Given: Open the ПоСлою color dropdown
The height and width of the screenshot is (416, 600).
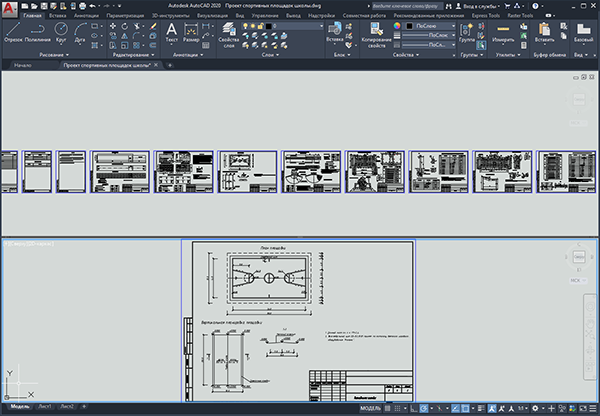Looking at the screenshot, I should [430, 26].
